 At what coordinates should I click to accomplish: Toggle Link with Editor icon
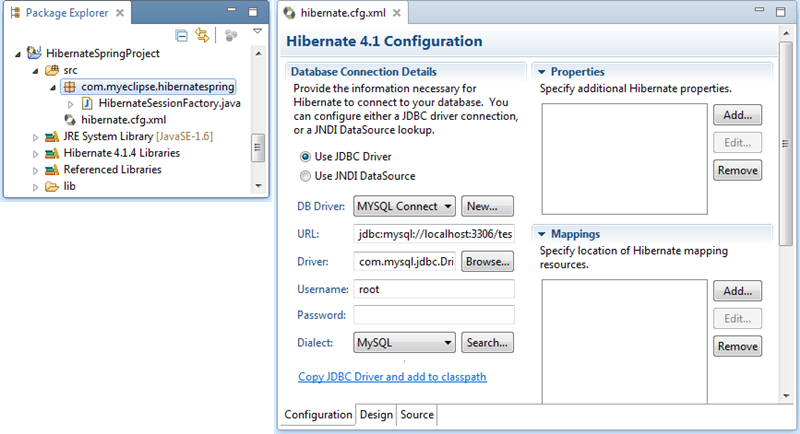pyautogui.click(x=202, y=35)
